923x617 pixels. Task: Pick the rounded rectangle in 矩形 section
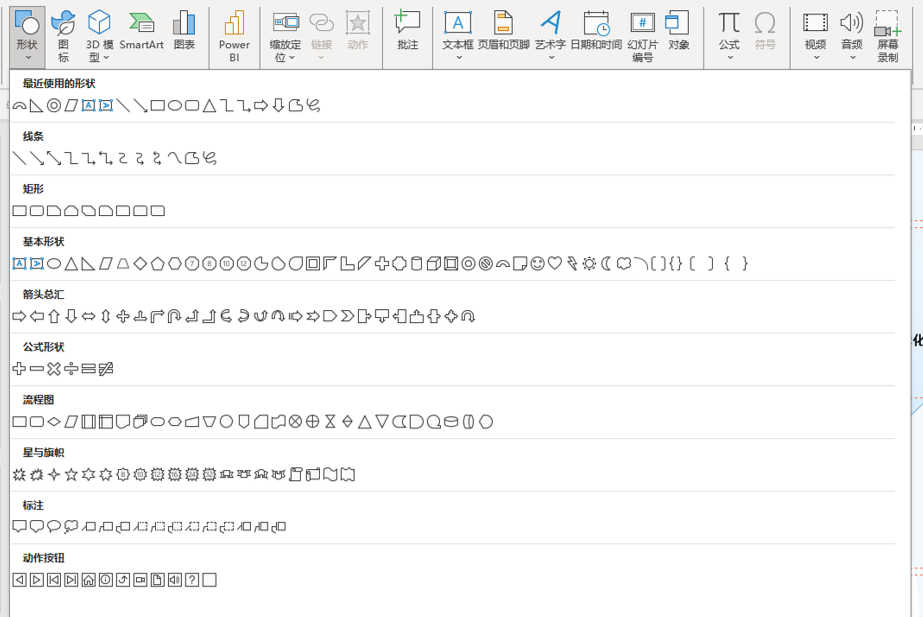[x=36, y=211]
